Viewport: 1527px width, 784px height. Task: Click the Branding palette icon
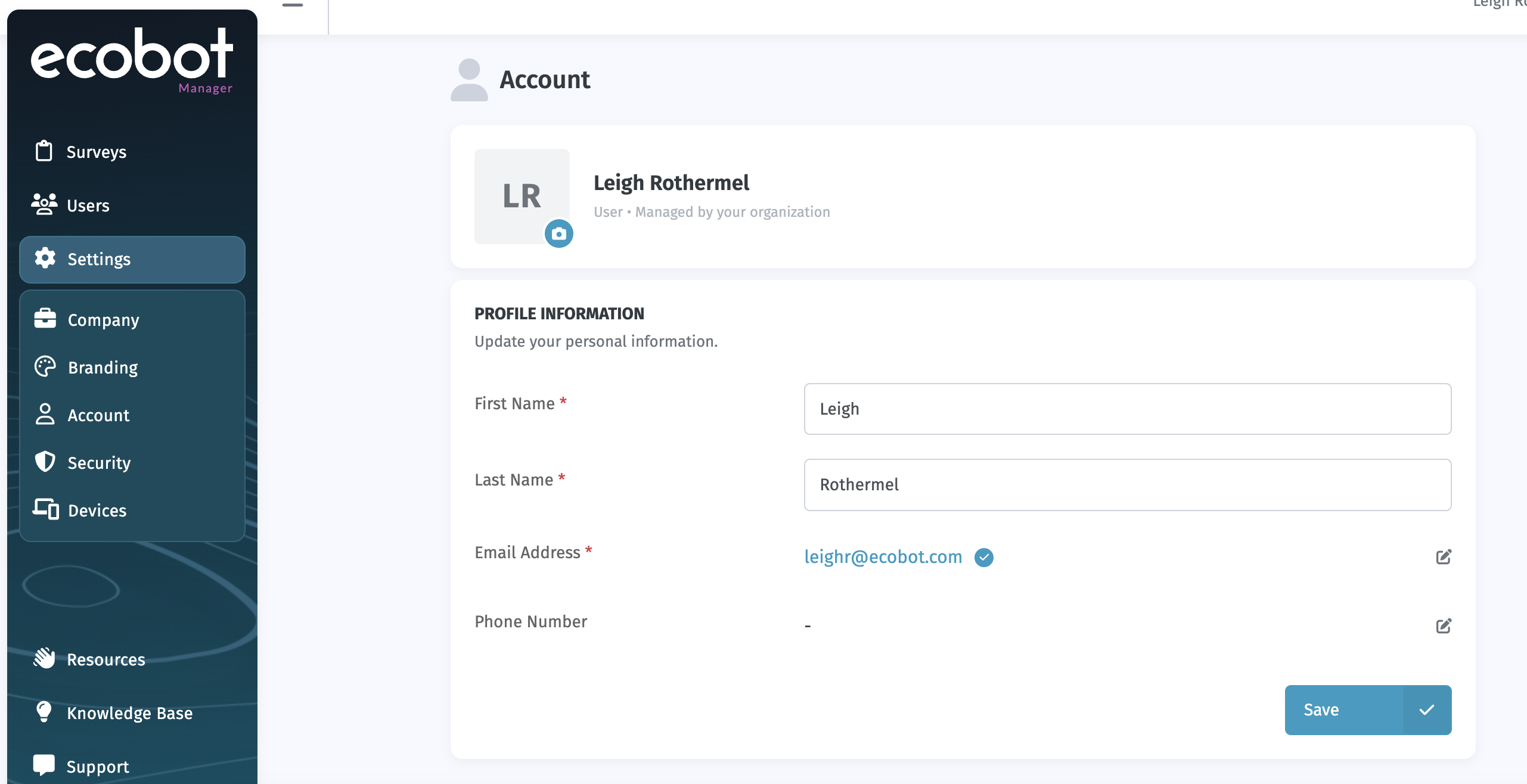45,367
